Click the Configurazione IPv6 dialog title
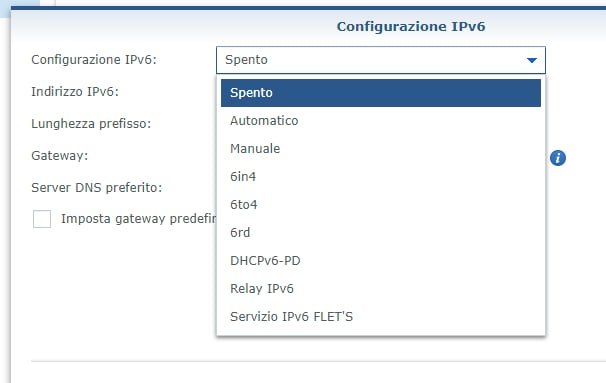The width and height of the screenshot is (606, 383). [x=411, y=26]
